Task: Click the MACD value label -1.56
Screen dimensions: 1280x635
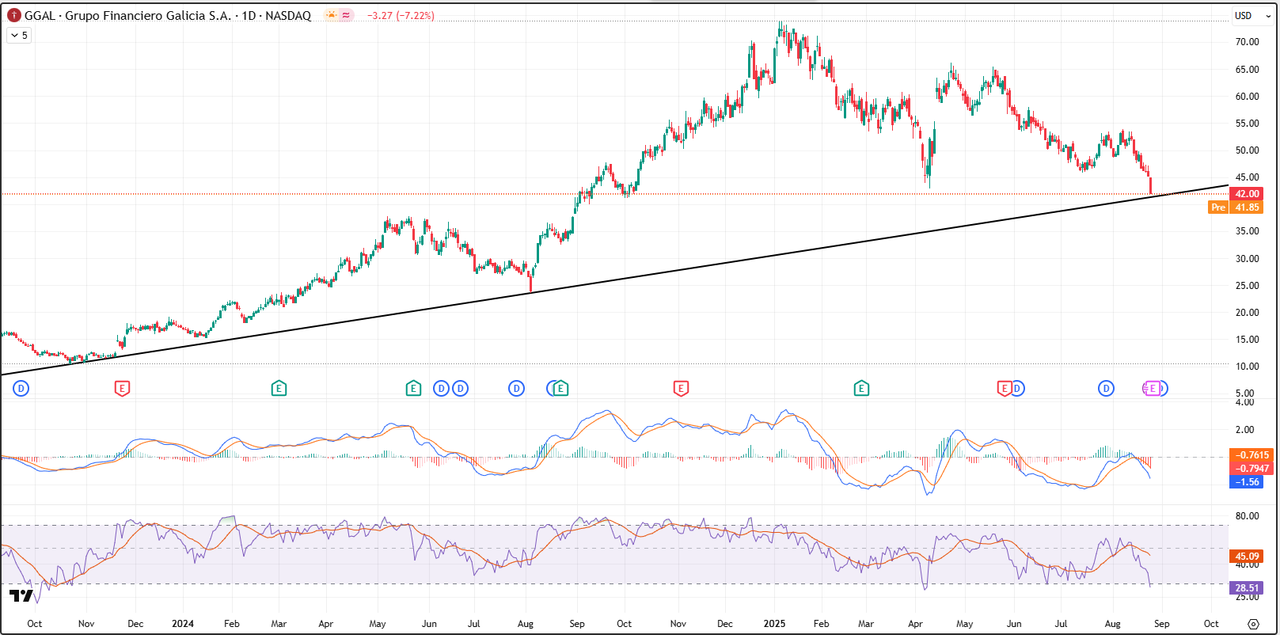Action: (x=1248, y=481)
